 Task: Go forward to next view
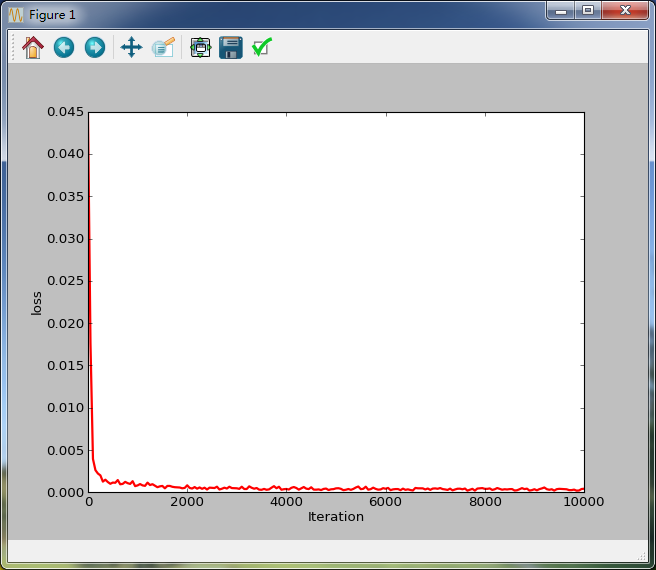coord(95,47)
